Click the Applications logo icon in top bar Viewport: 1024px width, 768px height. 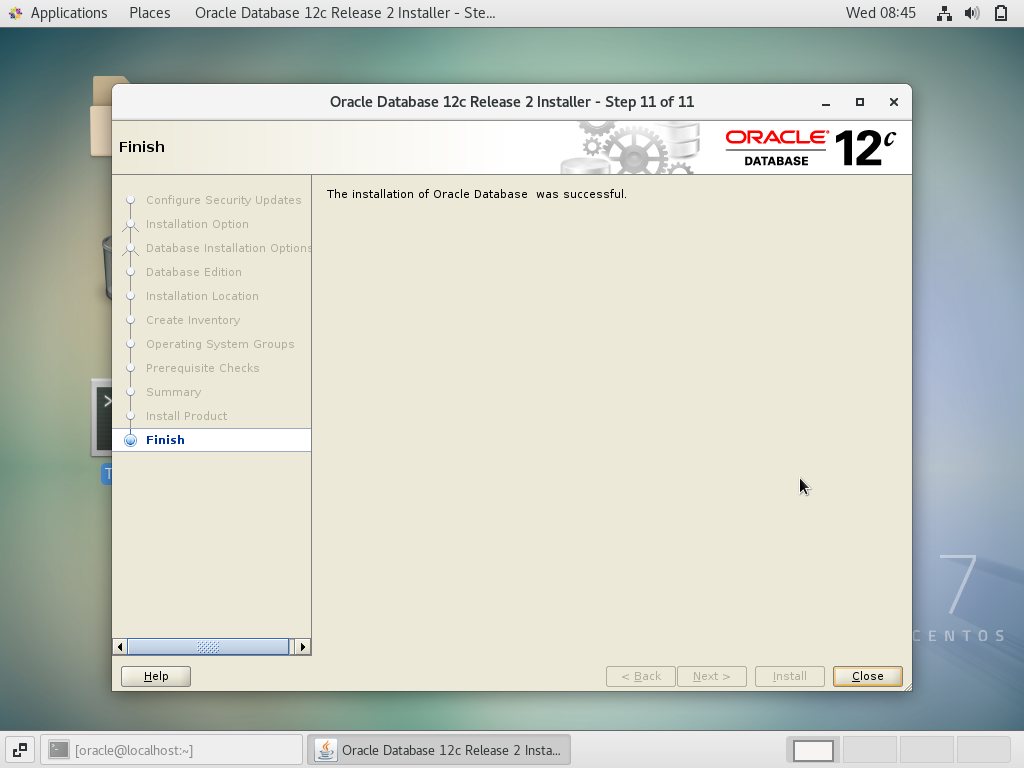16,13
